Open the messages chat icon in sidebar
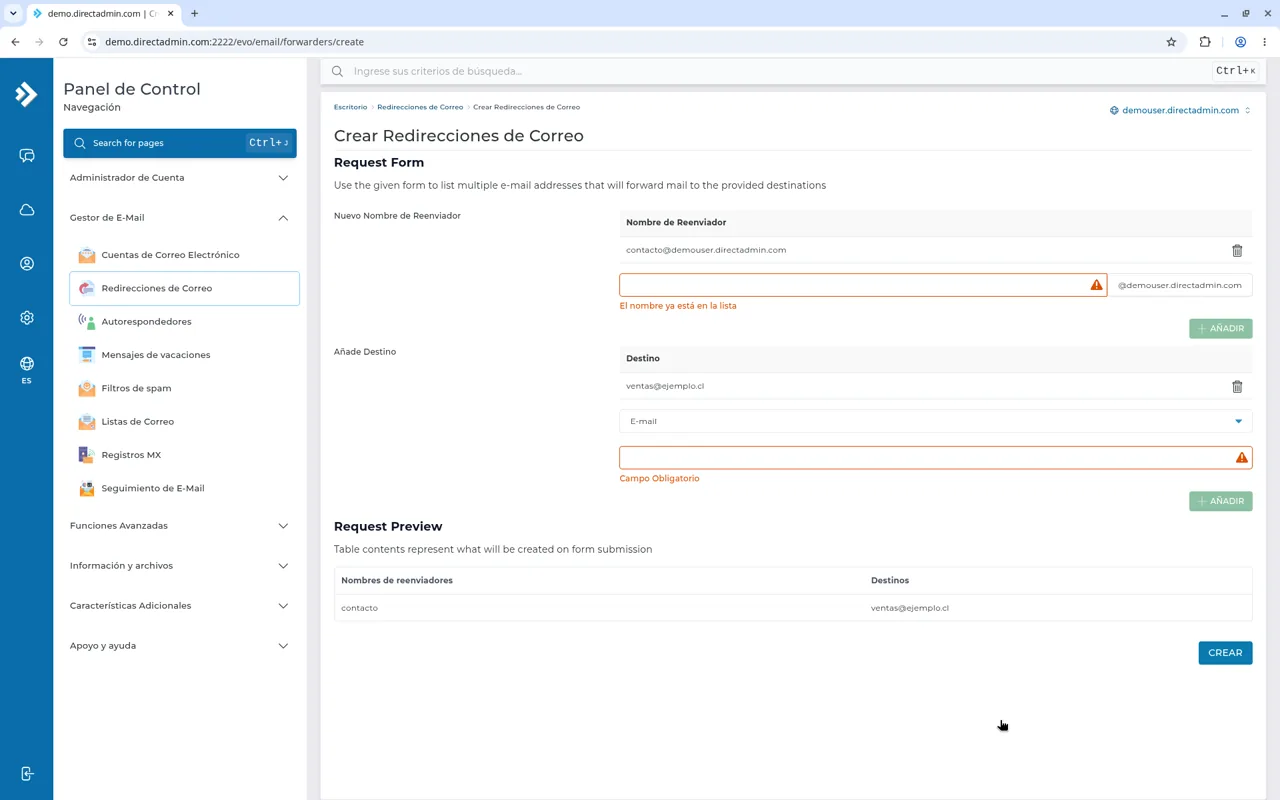Image resolution: width=1280 pixels, height=800 pixels. tap(27, 156)
